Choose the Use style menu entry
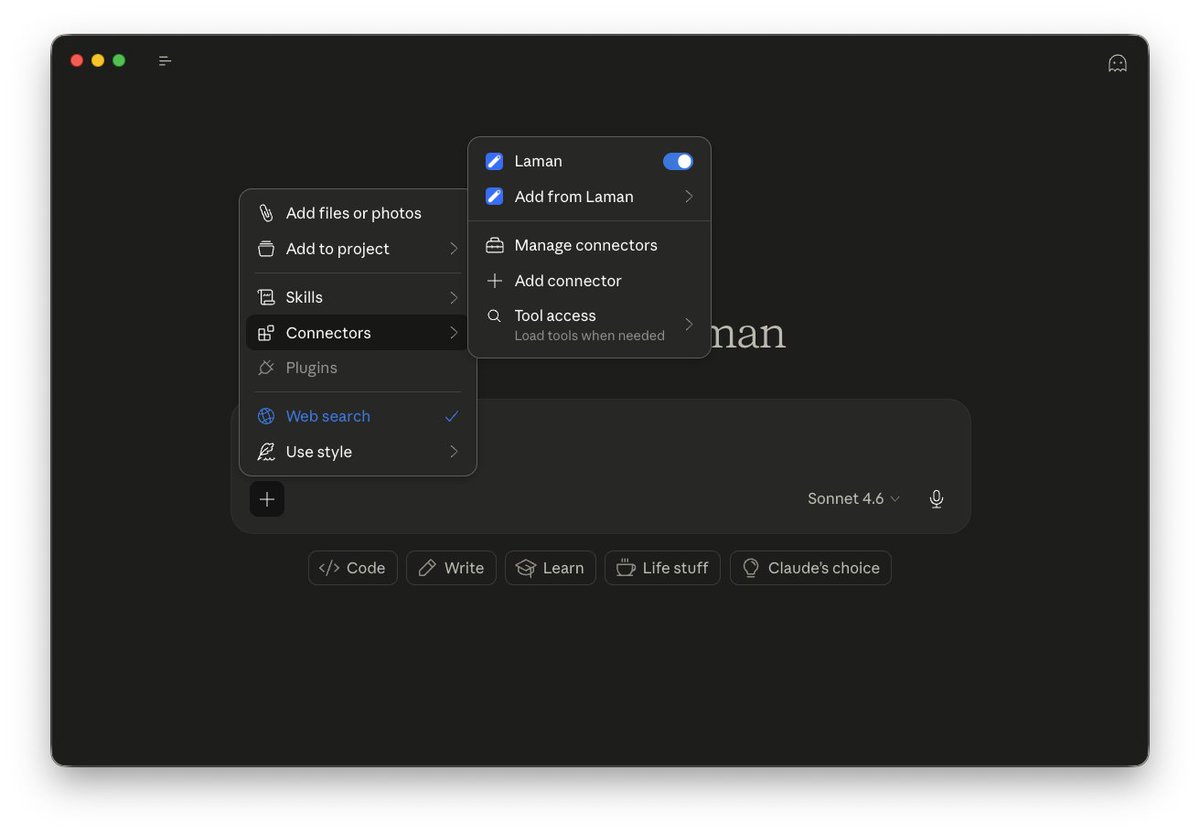This screenshot has height=834, width=1200. (x=358, y=452)
